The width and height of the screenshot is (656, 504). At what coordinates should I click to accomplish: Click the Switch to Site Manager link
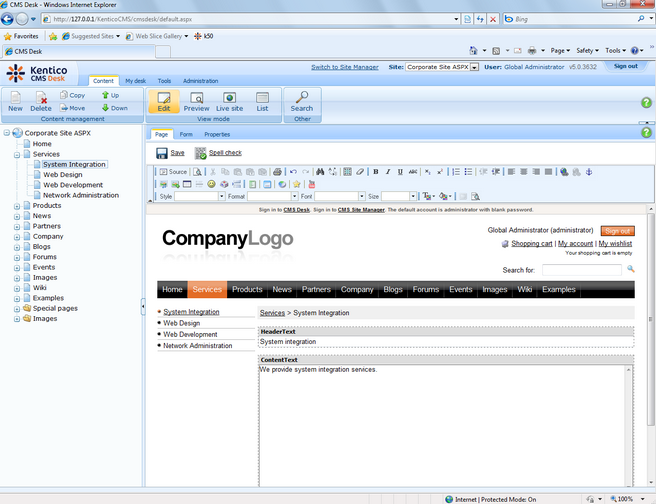tap(344, 67)
